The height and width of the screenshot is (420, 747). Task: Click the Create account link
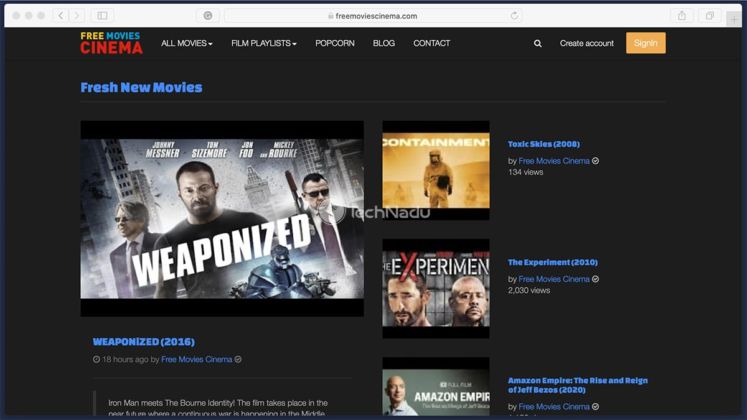(586, 43)
